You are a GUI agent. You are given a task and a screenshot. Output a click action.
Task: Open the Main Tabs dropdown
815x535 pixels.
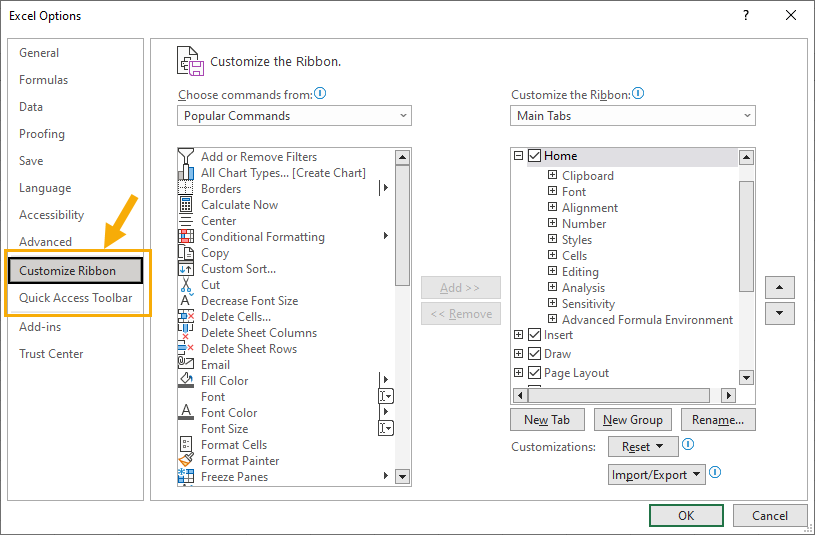pyautogui.click(x=633, y=115)
